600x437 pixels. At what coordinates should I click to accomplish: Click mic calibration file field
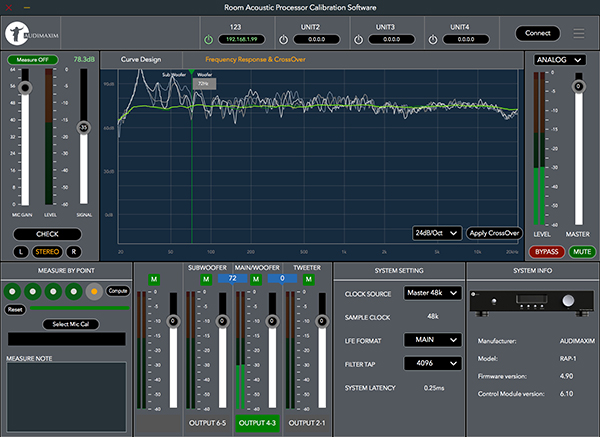67,339
